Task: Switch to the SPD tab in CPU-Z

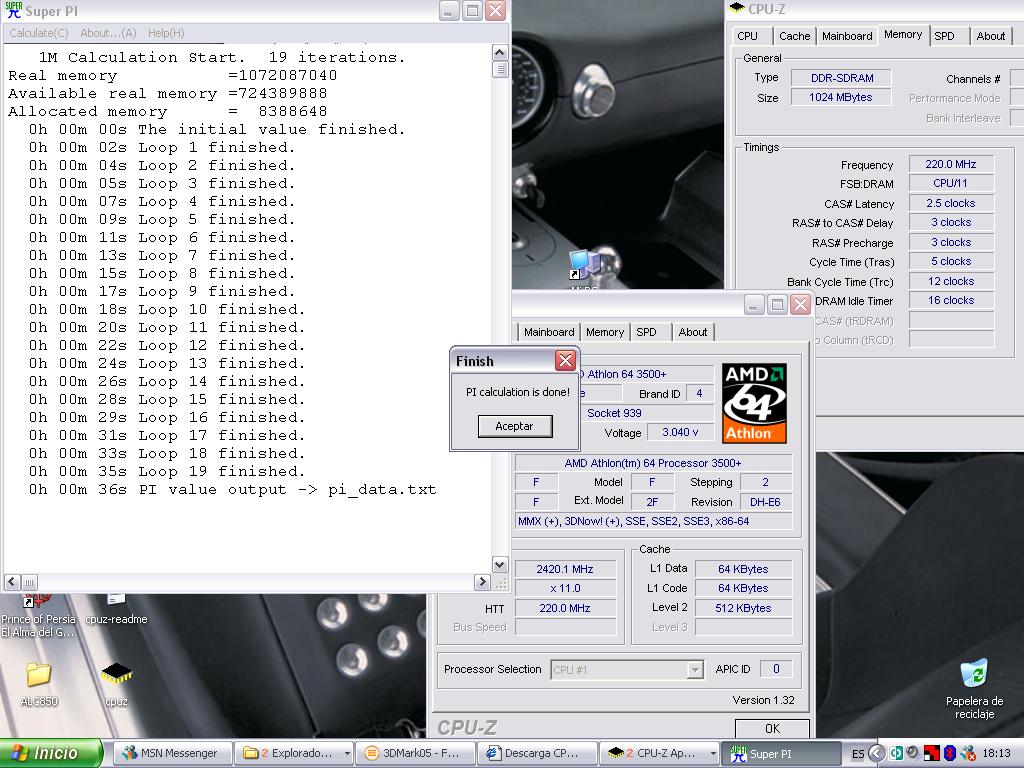Action: pyautogui.click(x=944, y=36)
